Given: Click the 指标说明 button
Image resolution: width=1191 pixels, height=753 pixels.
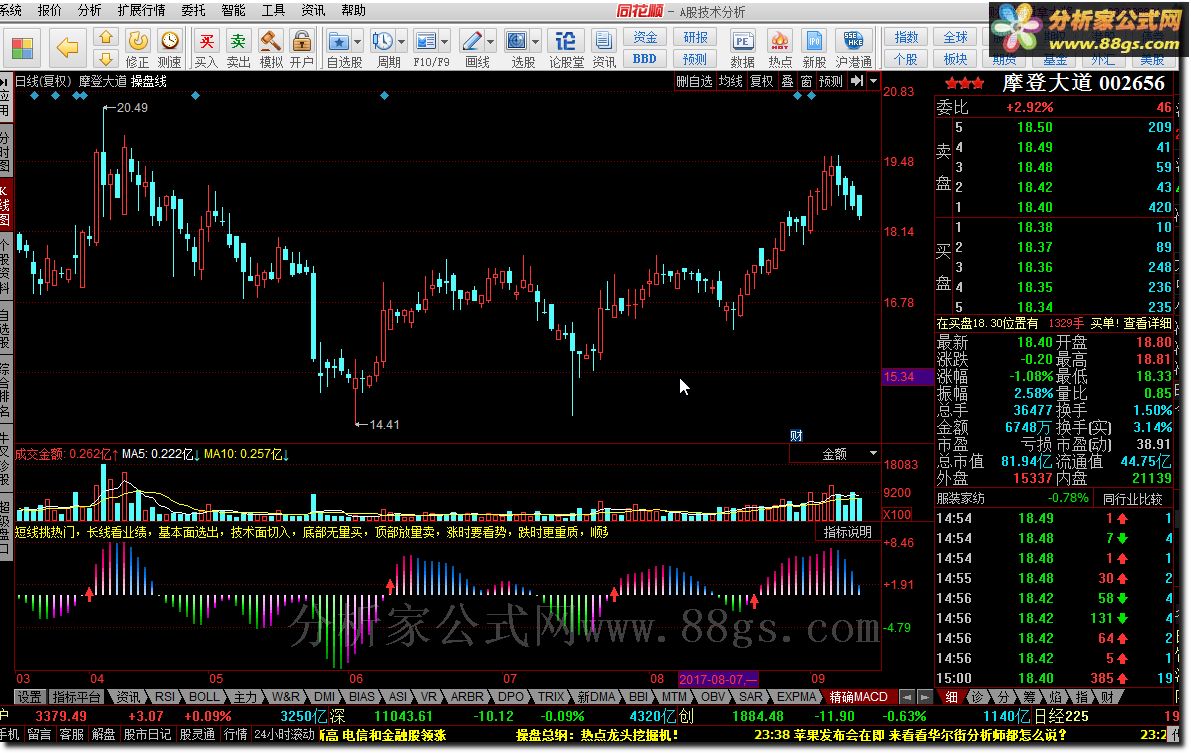Looking at the screenshot, I should point(848,532).
